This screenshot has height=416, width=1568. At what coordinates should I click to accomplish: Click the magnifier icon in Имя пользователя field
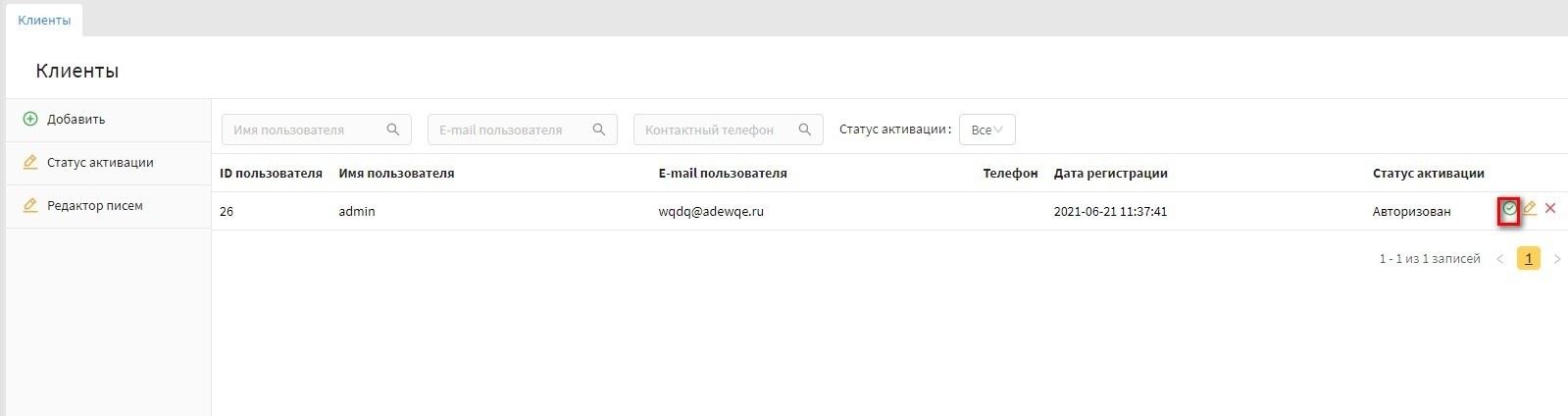(x=393, y=130)
